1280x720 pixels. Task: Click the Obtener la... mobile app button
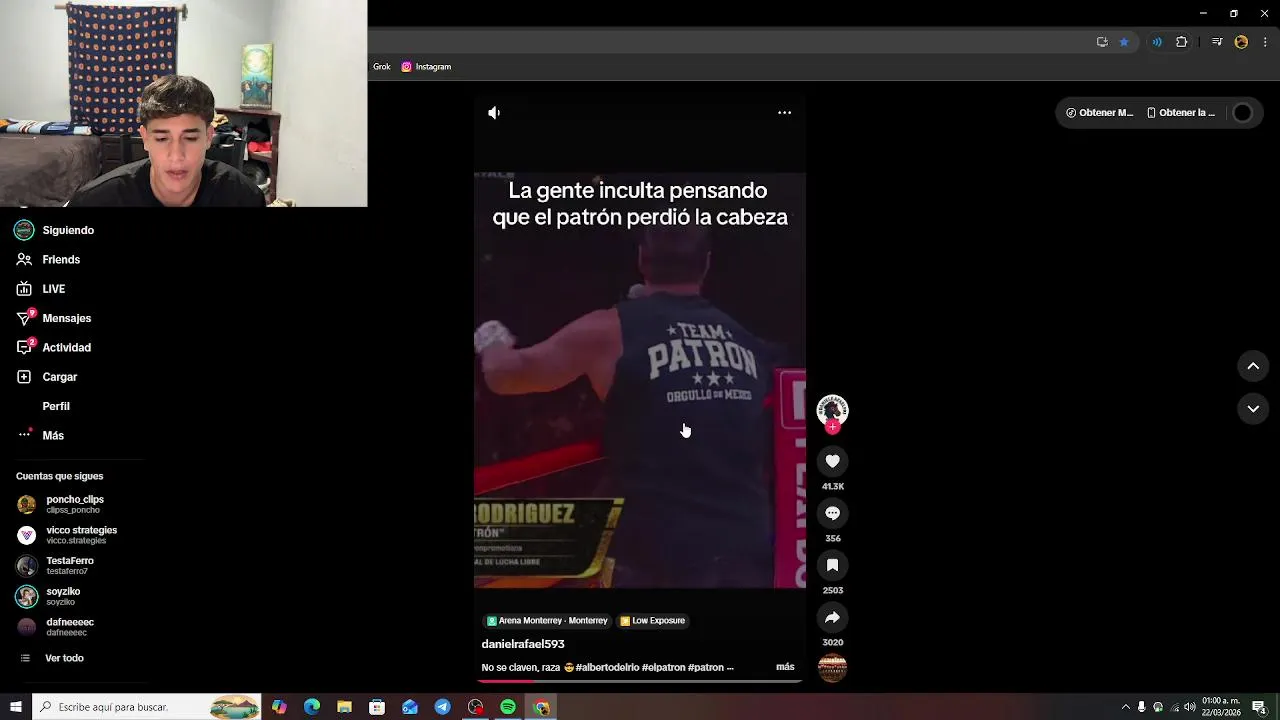(1181, 113)
